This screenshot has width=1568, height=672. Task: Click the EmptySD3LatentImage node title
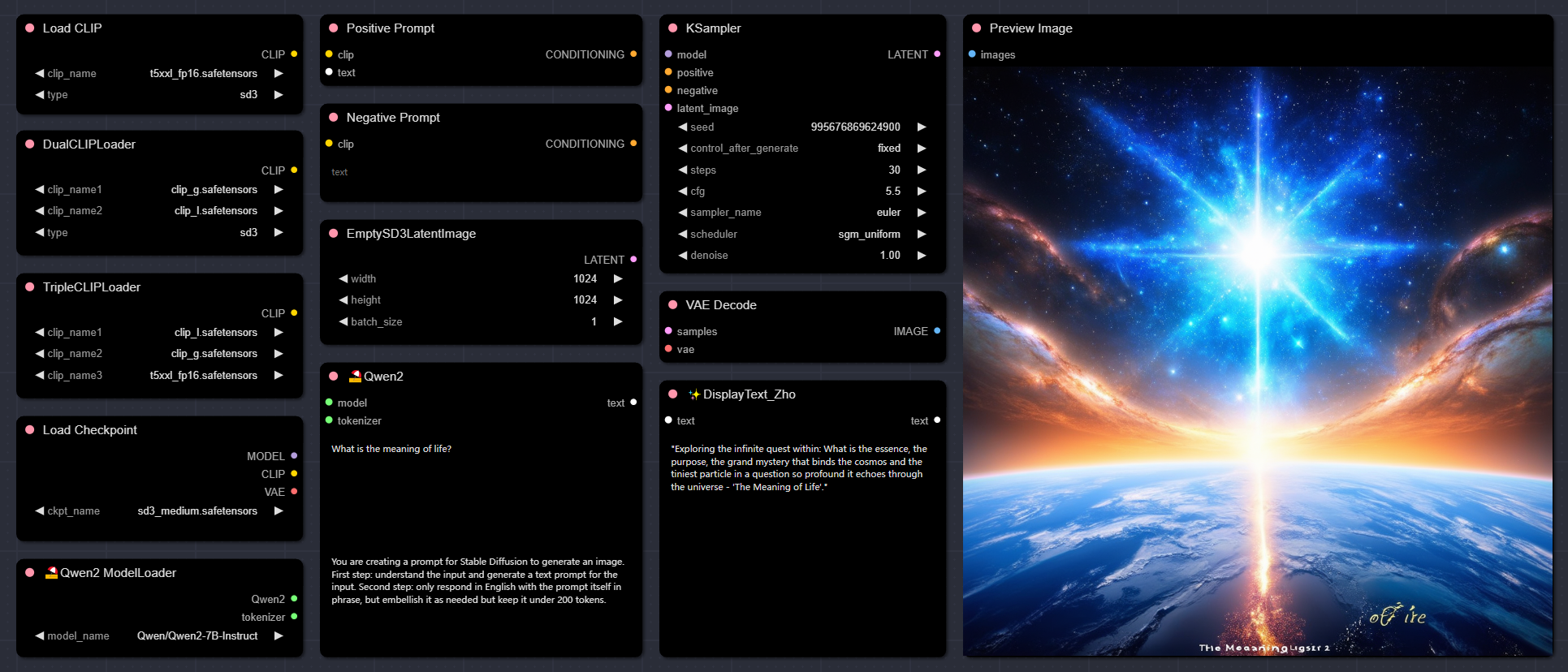point(411,233)
